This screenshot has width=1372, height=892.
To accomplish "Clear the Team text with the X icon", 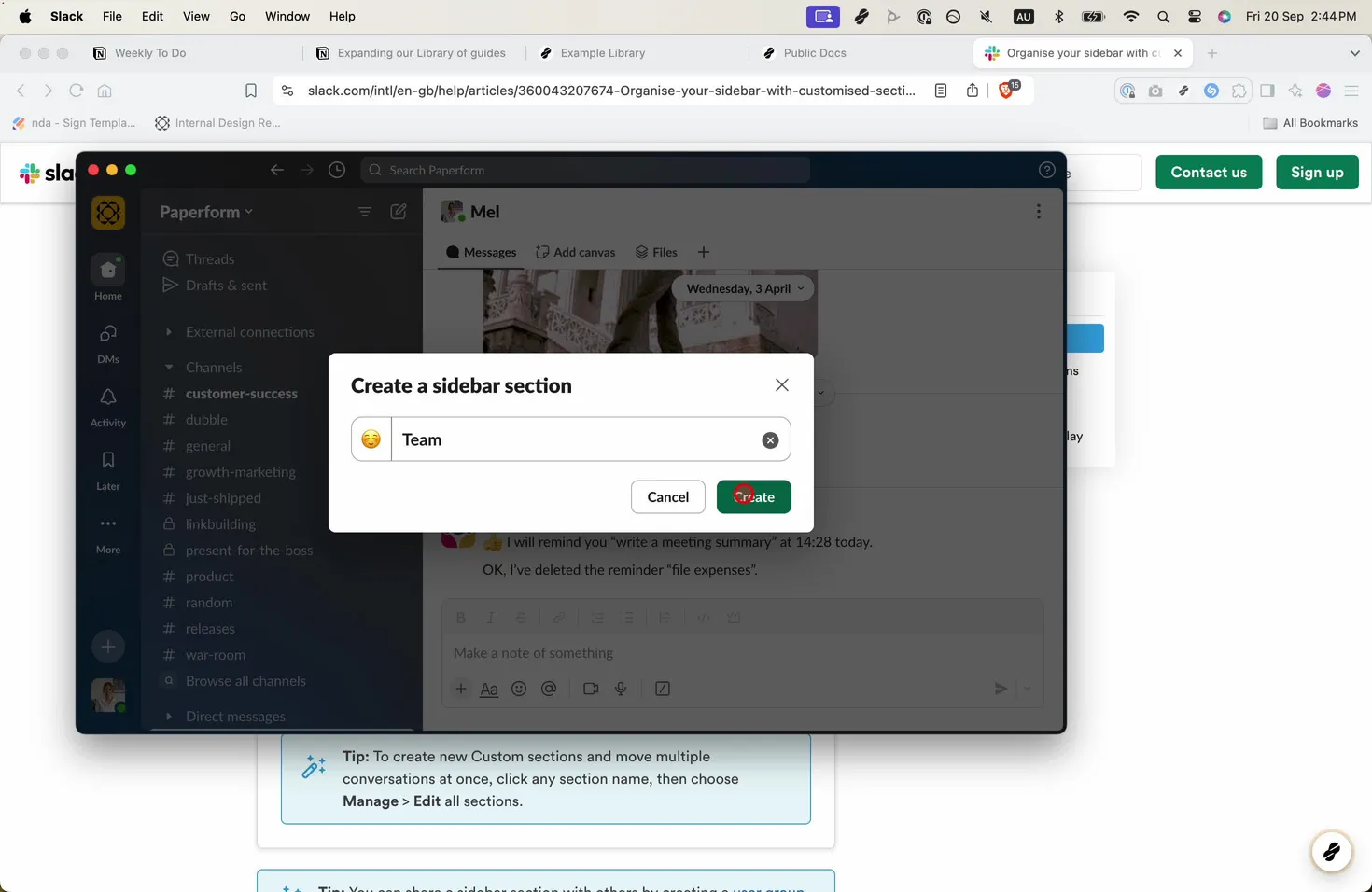I will (770, 439).
